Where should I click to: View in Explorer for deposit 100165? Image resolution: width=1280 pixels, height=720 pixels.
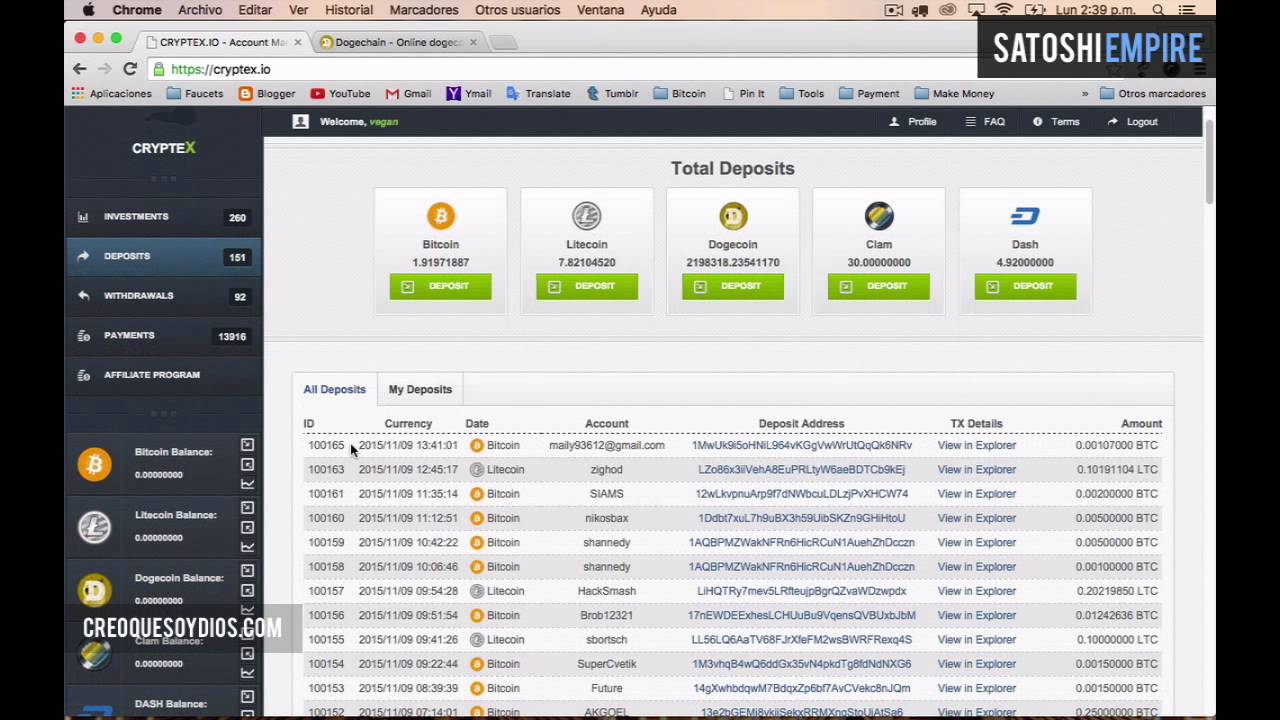[977, 445]
